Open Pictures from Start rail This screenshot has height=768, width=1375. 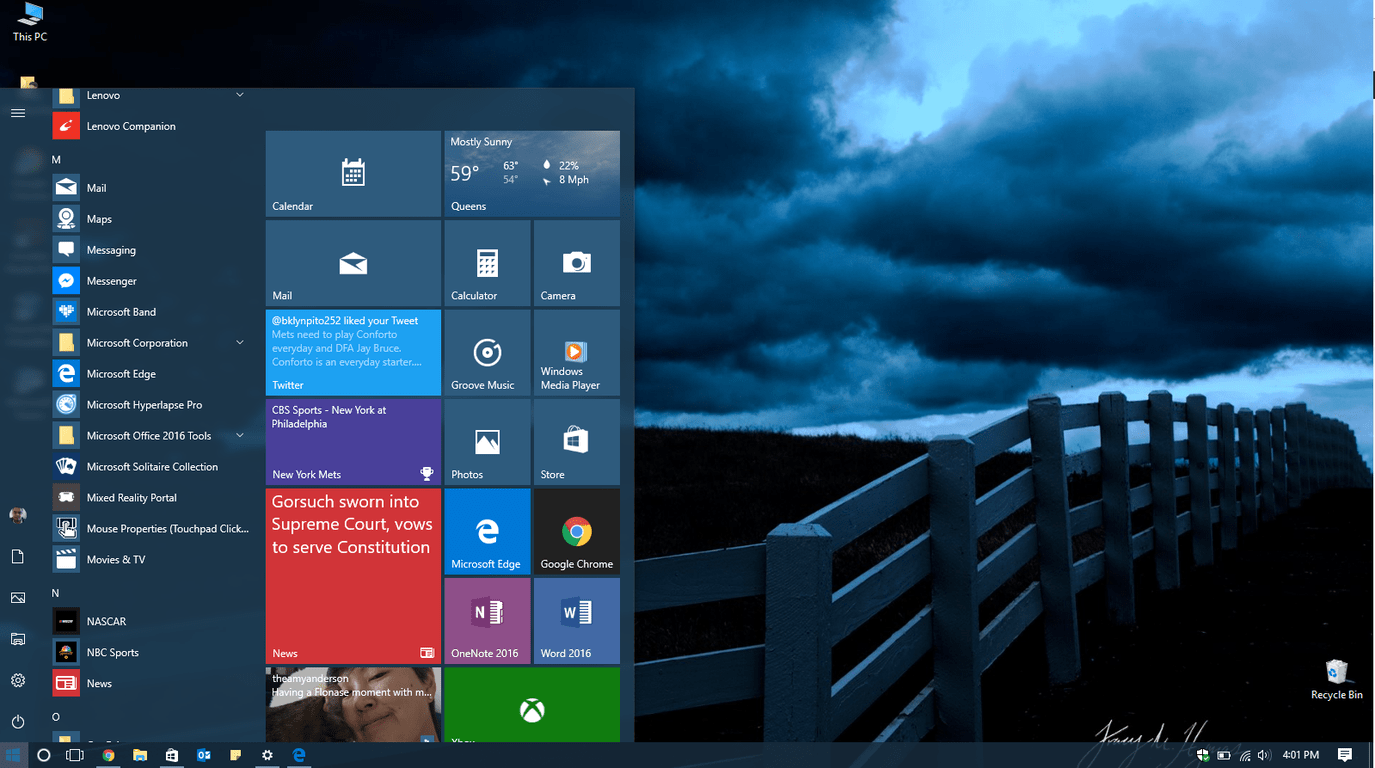(18, 598)
